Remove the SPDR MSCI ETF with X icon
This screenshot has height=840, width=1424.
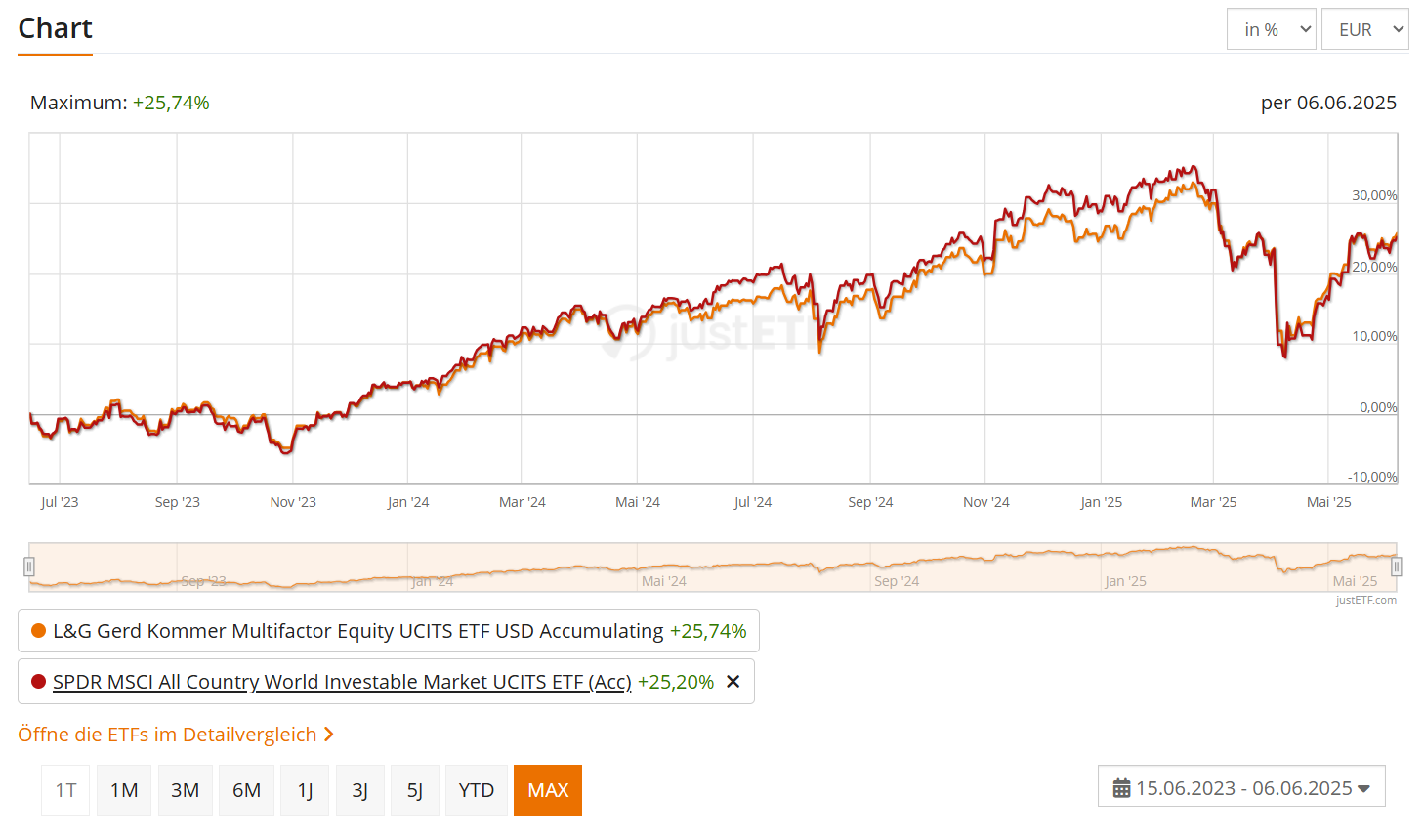tap(733, 682)
